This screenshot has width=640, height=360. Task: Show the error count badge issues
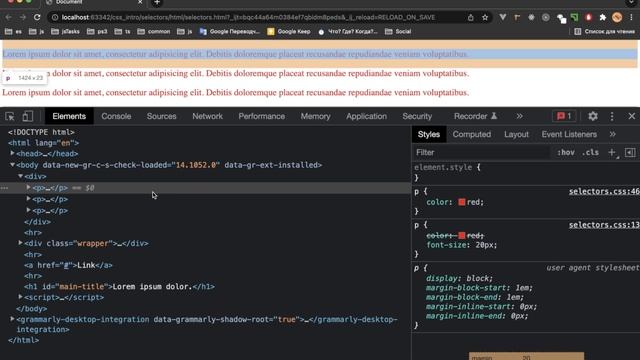tap(564, 116)
